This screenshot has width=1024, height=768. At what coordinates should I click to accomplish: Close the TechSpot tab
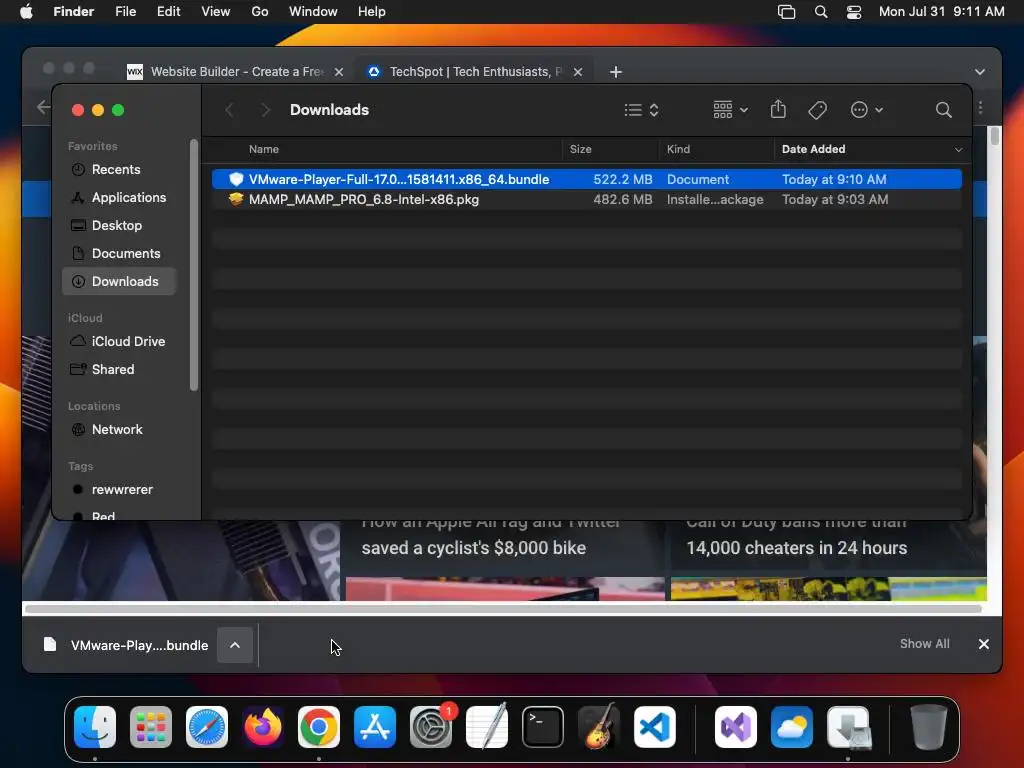click(x=578, y=72)
